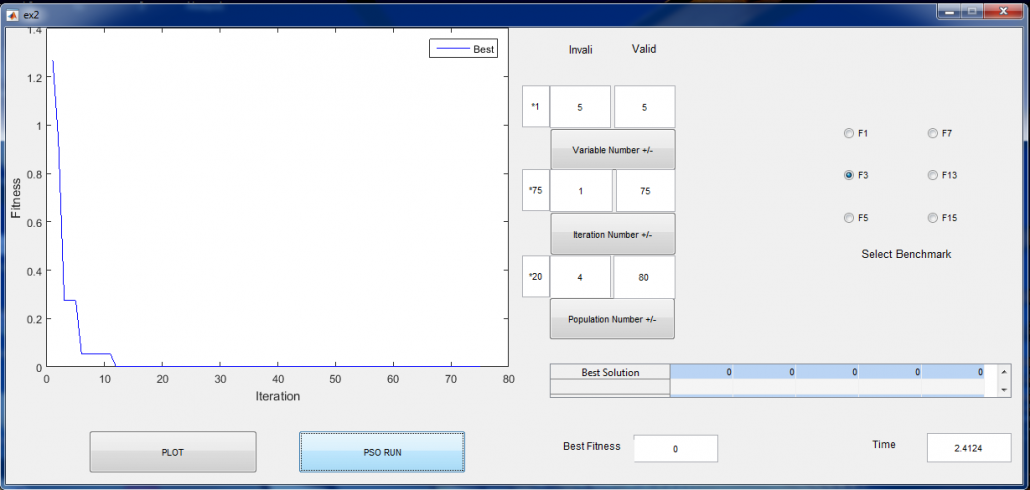Select the Best Solution row header

pos(610,372)
